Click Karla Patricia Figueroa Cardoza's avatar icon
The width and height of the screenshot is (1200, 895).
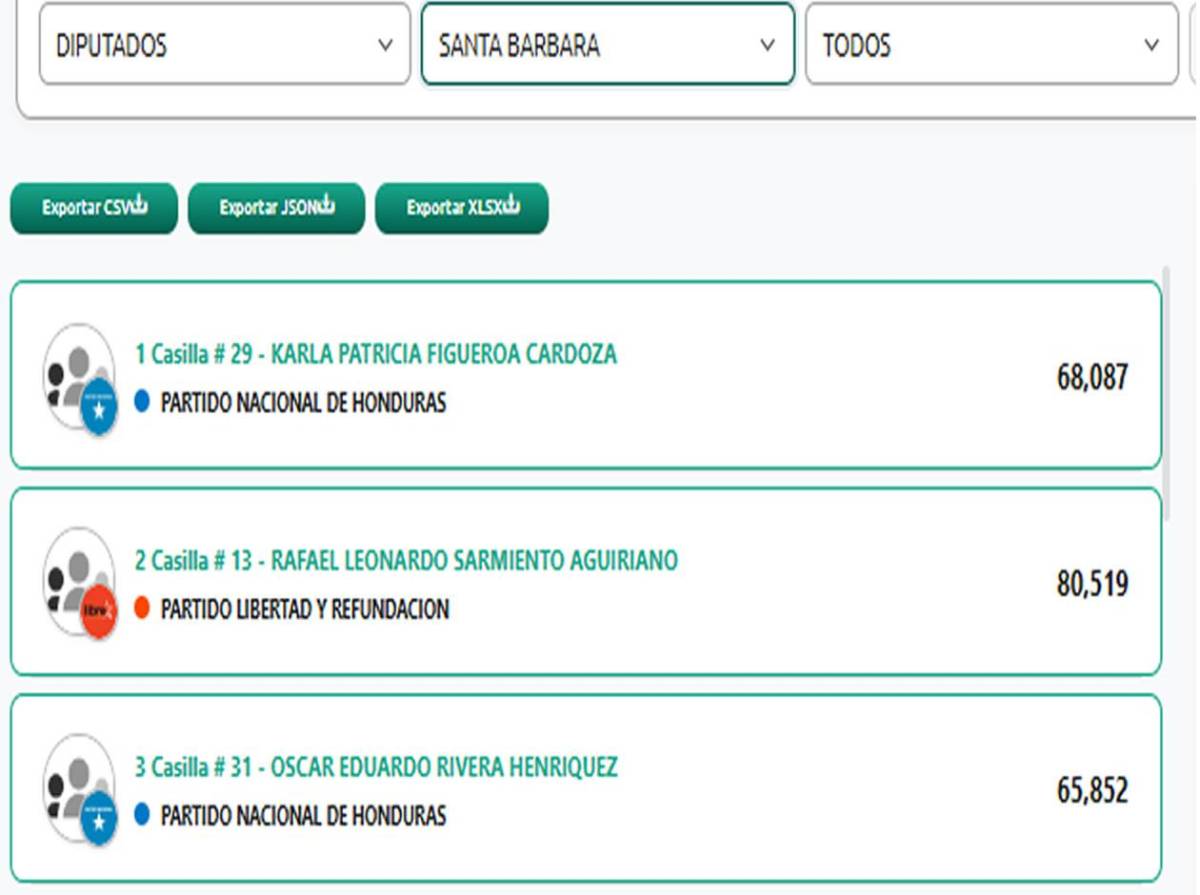pos(77,372)
